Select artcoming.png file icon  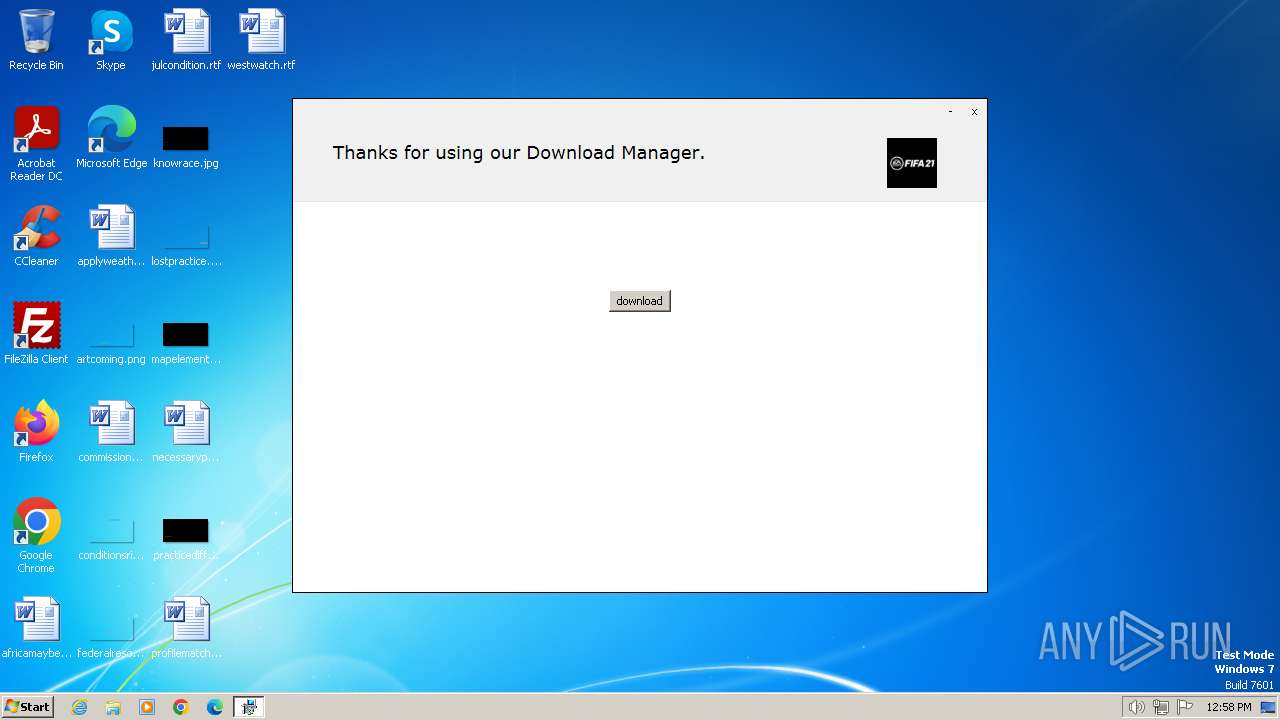[111, 342]
